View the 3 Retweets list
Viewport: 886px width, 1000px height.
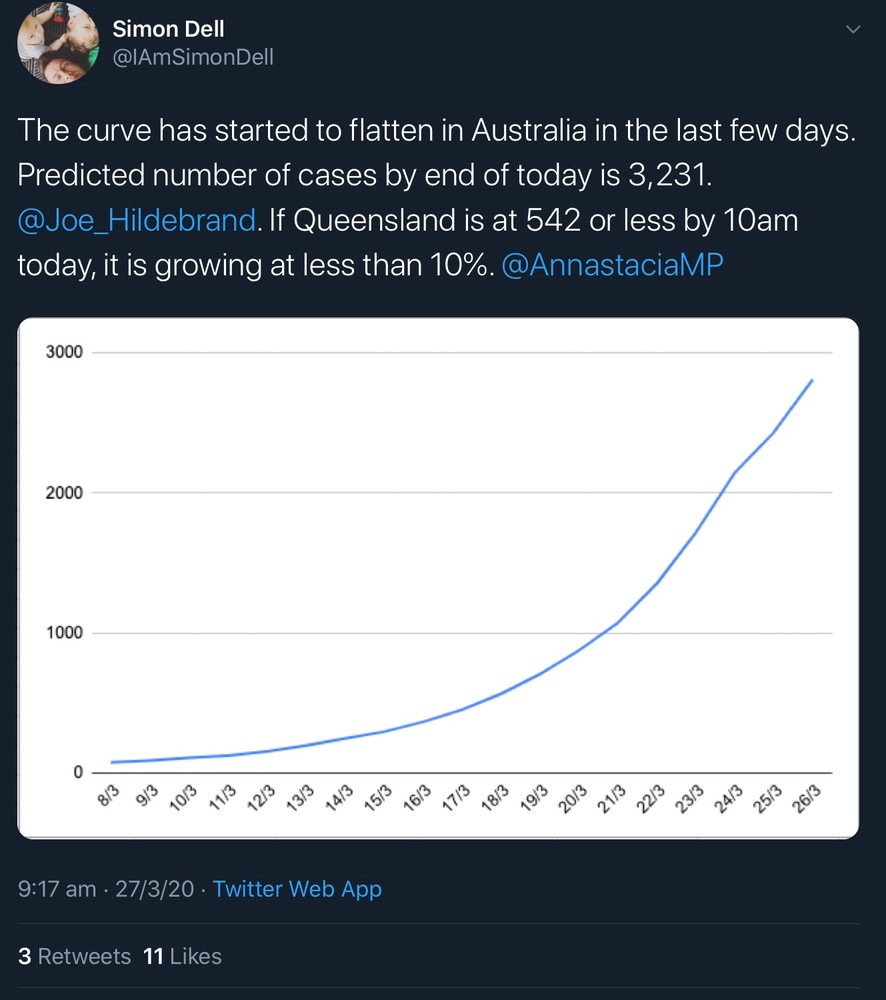[x=75, y=956]
